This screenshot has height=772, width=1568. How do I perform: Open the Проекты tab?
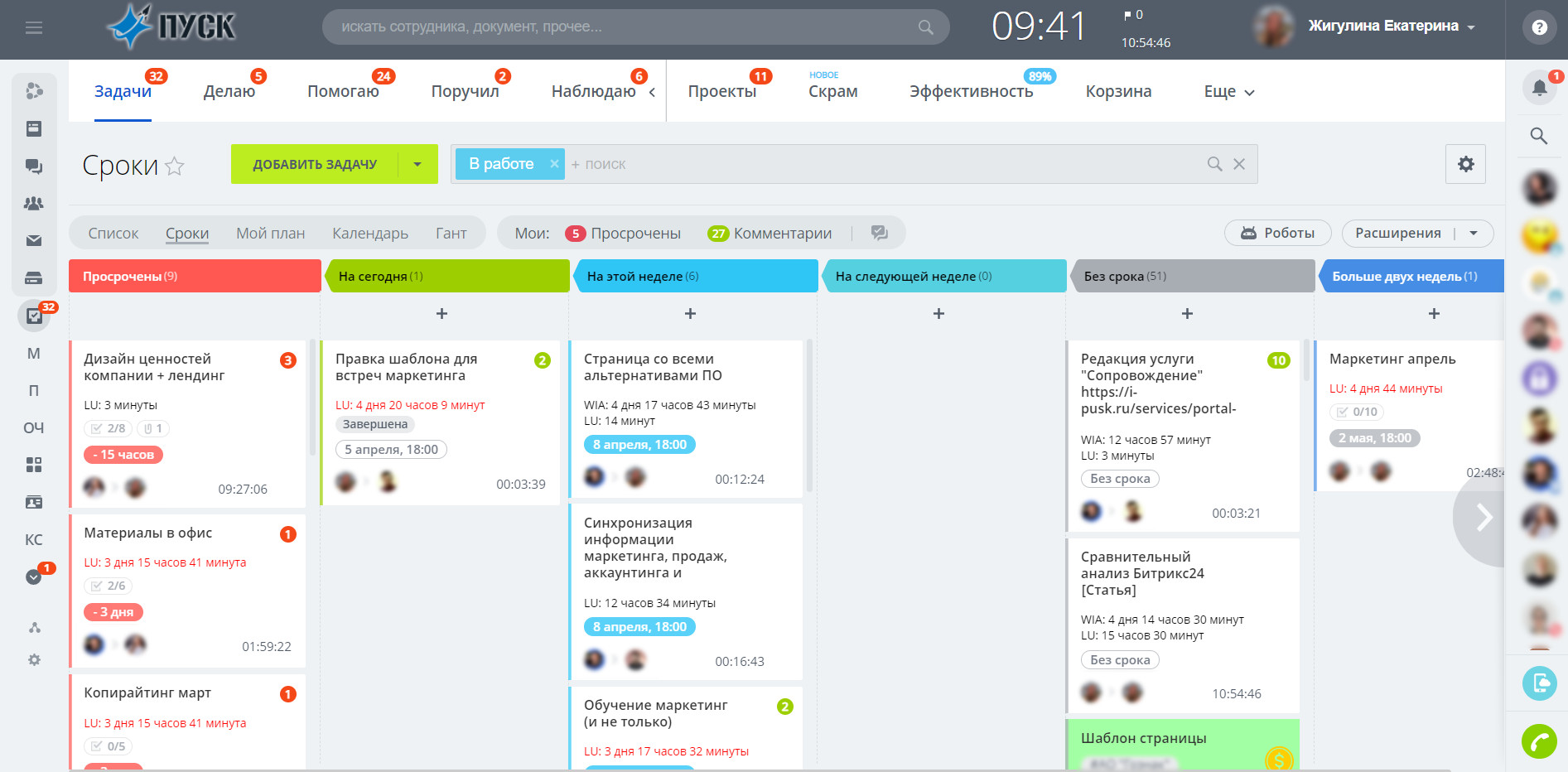(x=722, y=91)
